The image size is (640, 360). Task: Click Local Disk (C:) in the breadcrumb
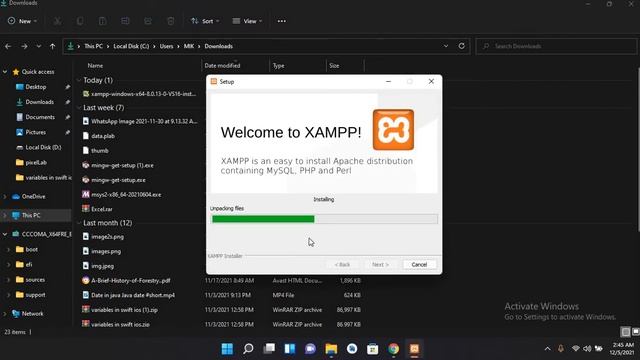pos(131,46)
